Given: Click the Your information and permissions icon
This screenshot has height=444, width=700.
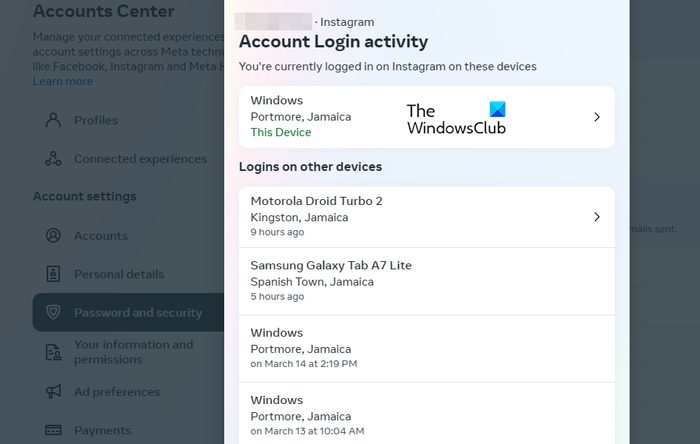Looking at the screenshot, I should click(x=53, y=352).
